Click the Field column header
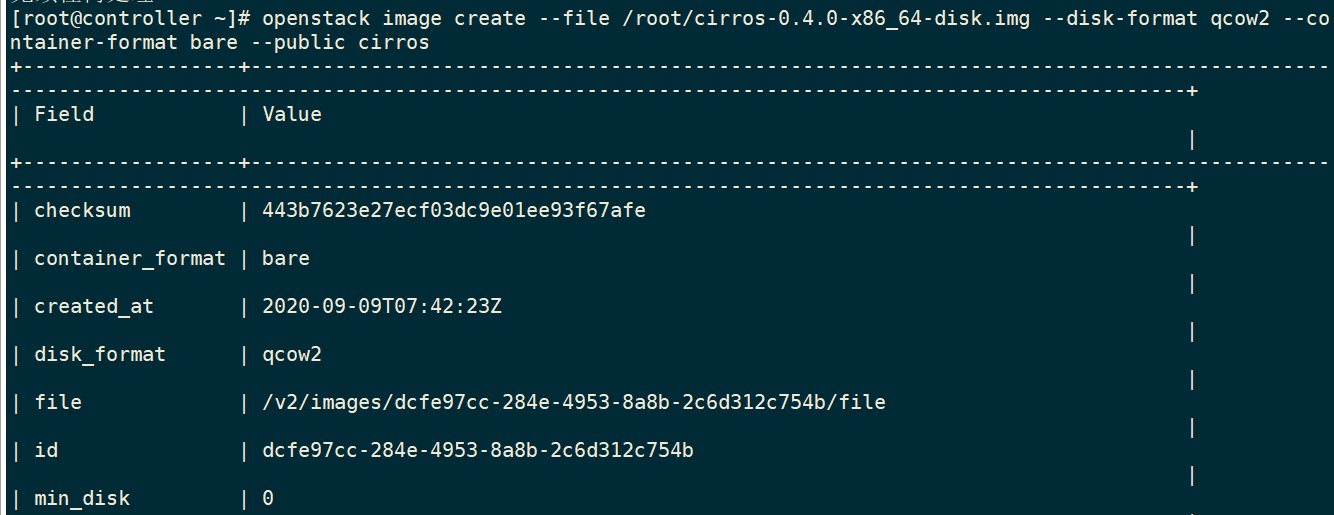The width and height of the screenshot is (1334, 515). (x=64, y=114)
